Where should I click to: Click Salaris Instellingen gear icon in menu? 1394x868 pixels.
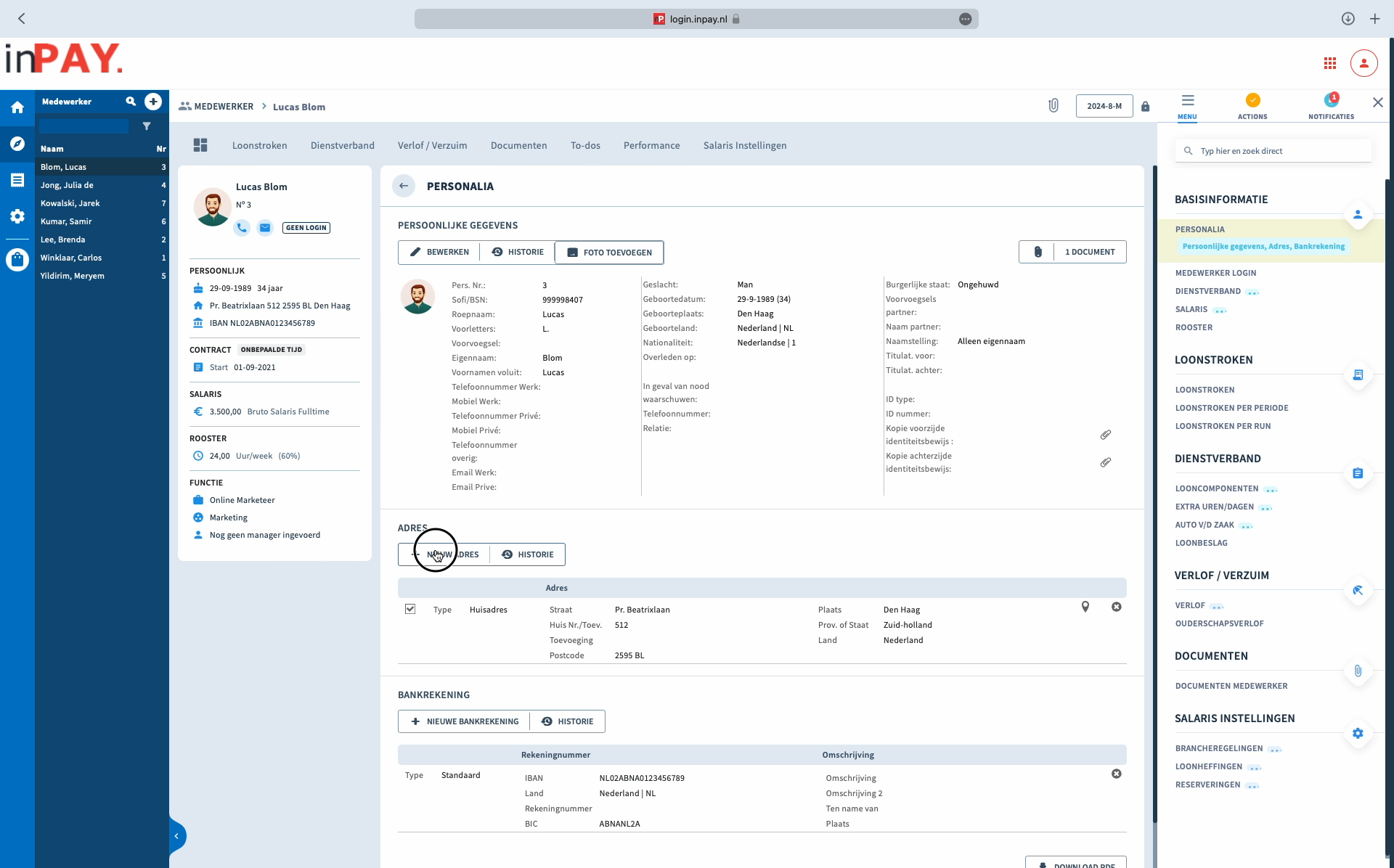coord(1358,734)
